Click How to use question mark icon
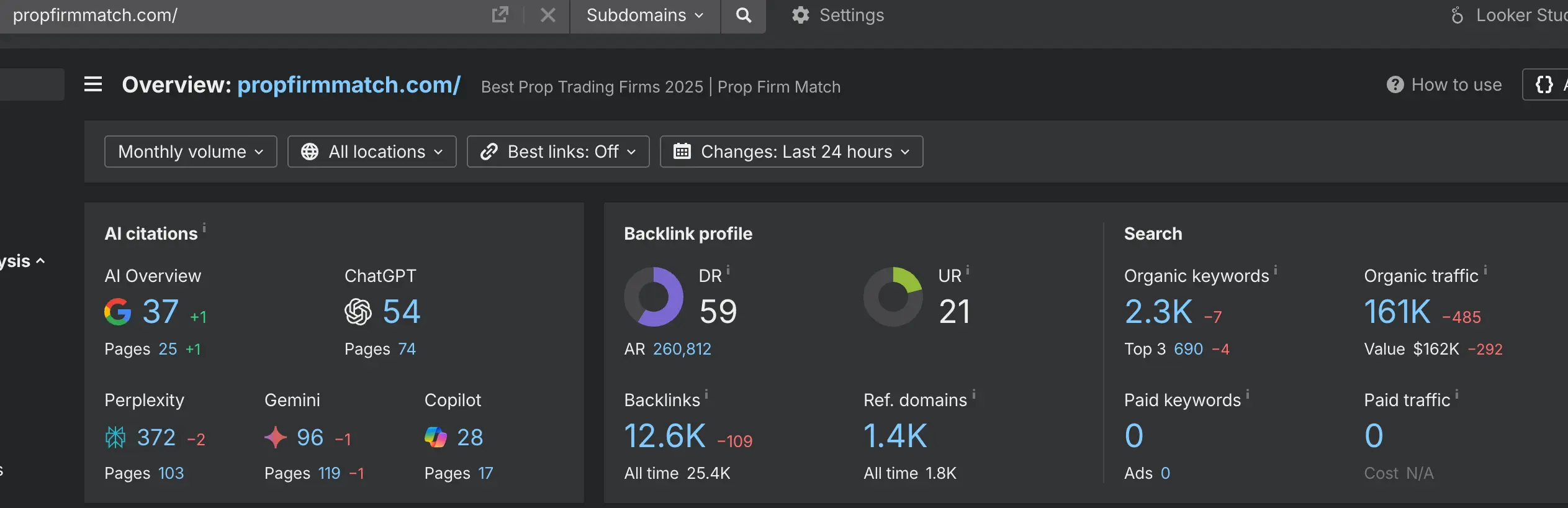The image size is (1568, 508). [1395, 84]
